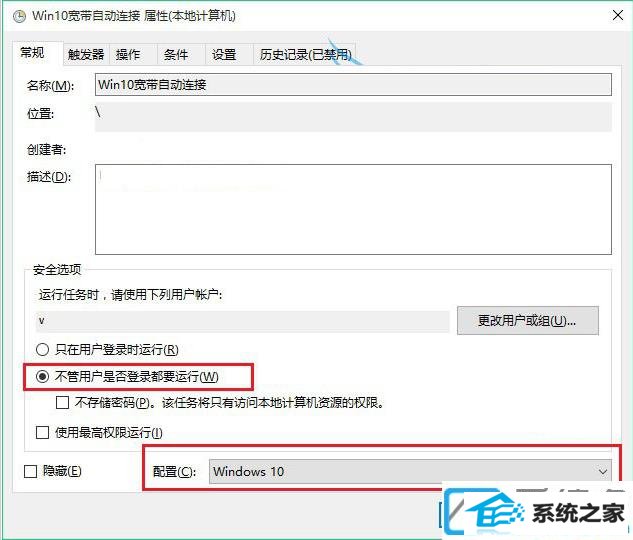Click the 位置 path field

point(353,117)
